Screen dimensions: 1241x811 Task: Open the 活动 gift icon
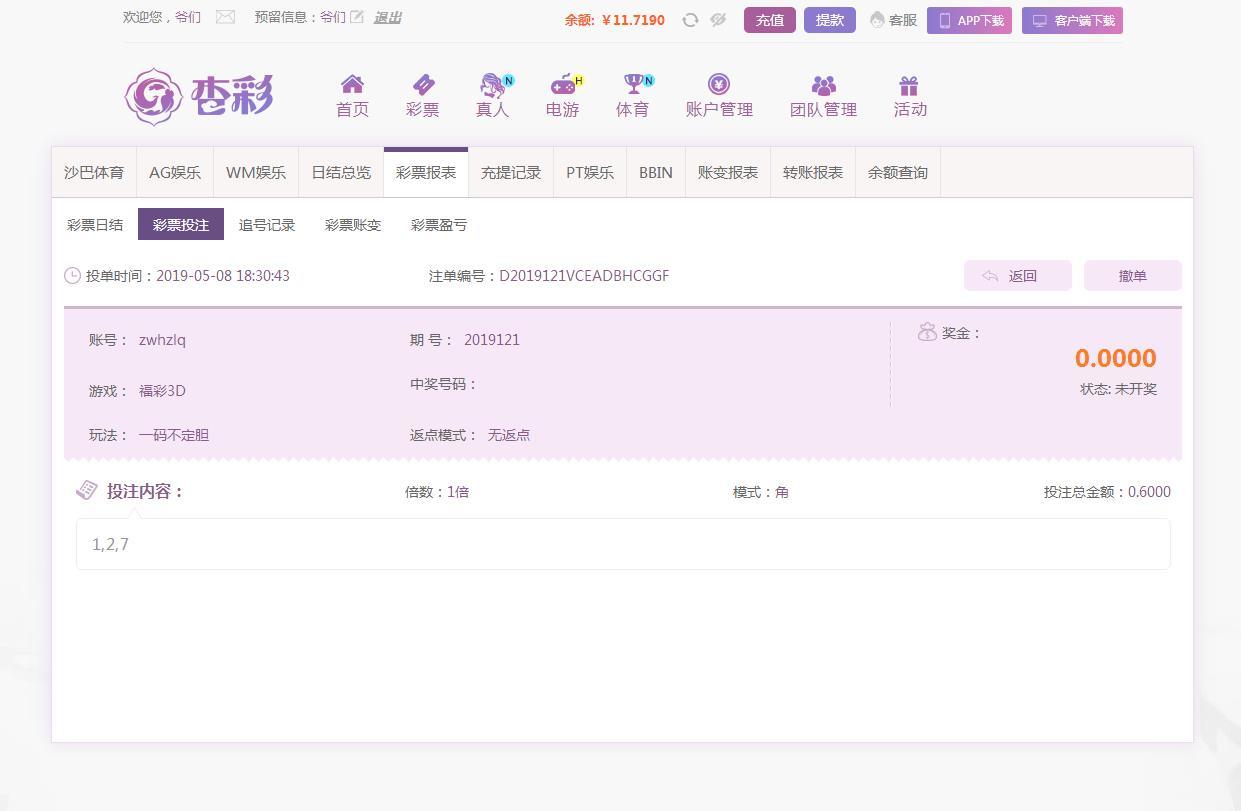[909, 85]
